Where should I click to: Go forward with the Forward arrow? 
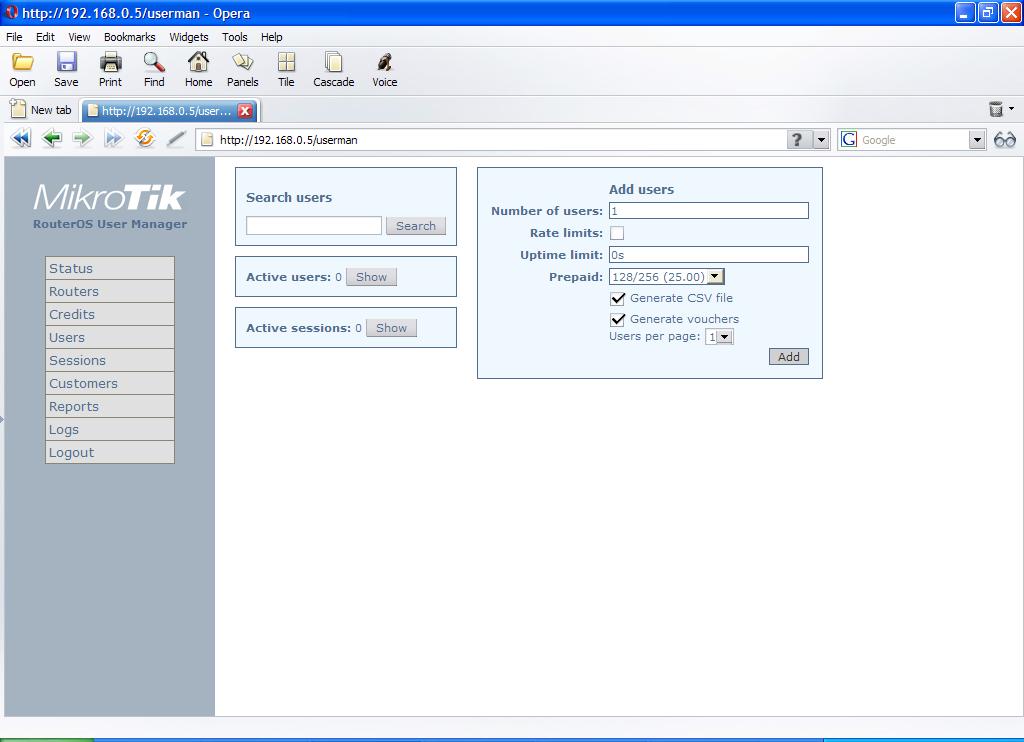82,138
